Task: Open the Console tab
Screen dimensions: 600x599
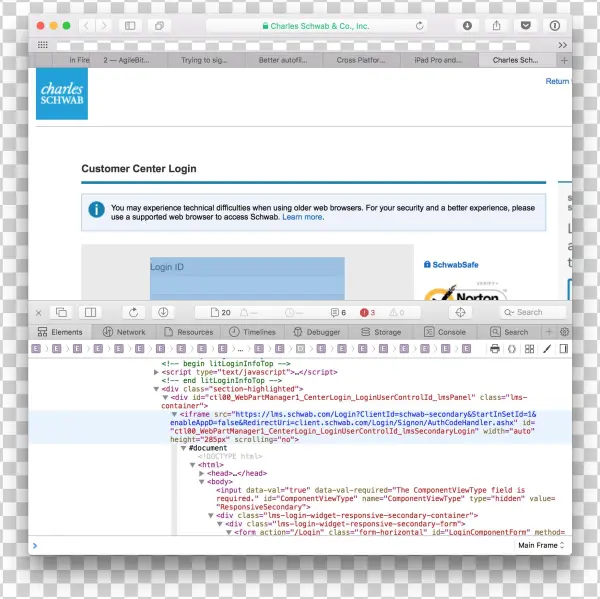Action: tap(445, 332)
